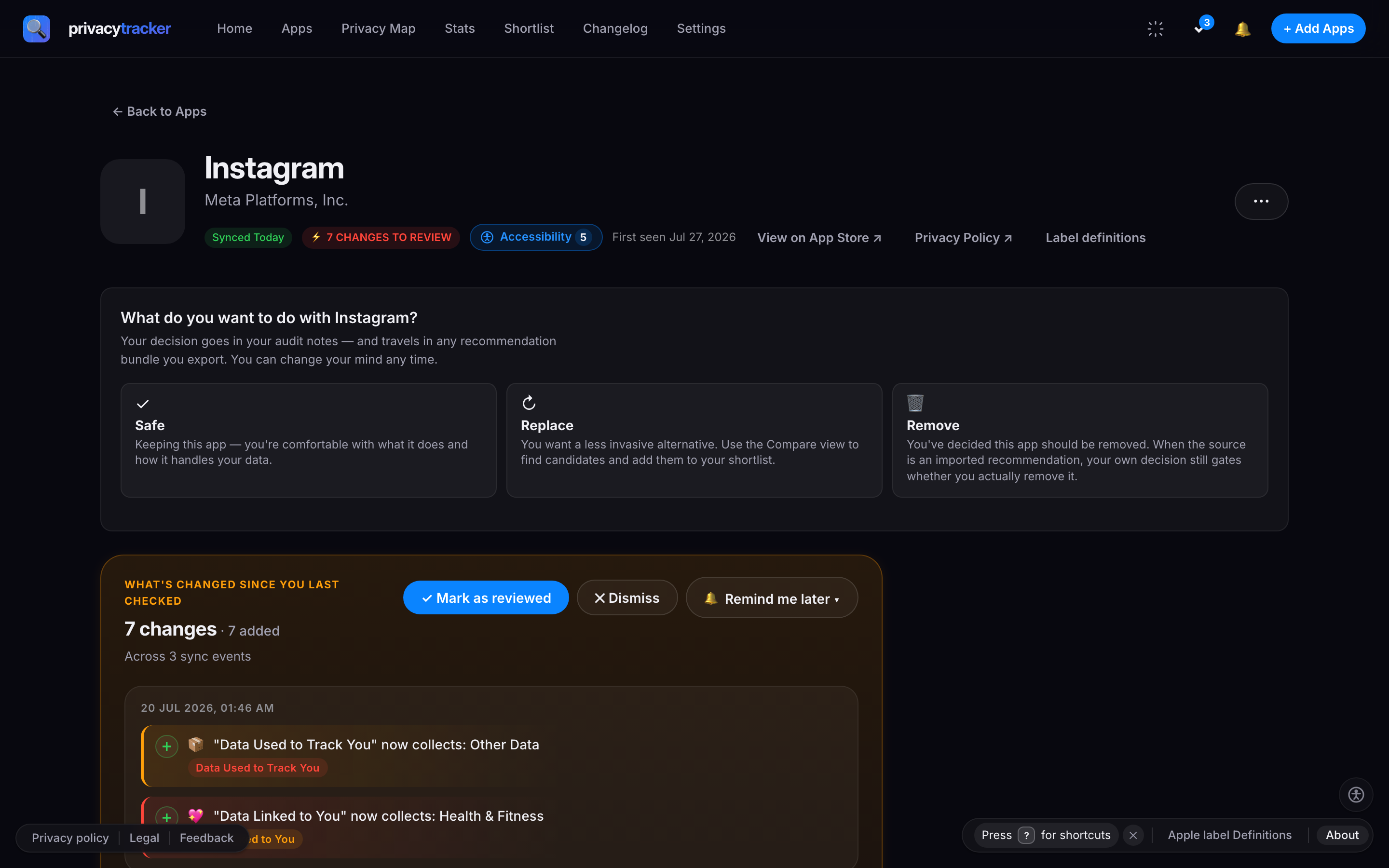Click the Add Apps button
Screen dimensions: 1389x868
pyautogui.click(x=1318, y=29)
